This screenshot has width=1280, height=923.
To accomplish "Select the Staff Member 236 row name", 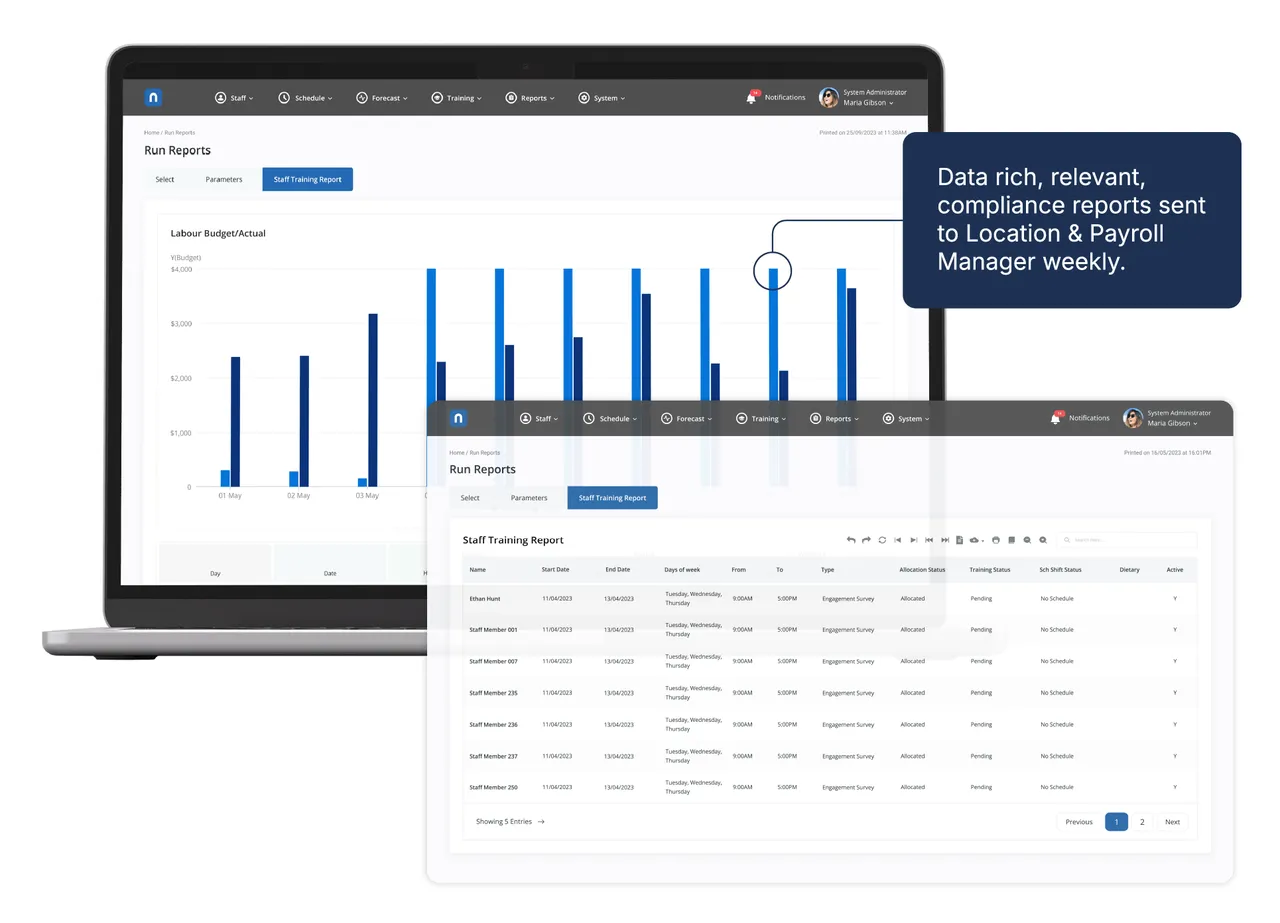I will click(x=493, y=724).
